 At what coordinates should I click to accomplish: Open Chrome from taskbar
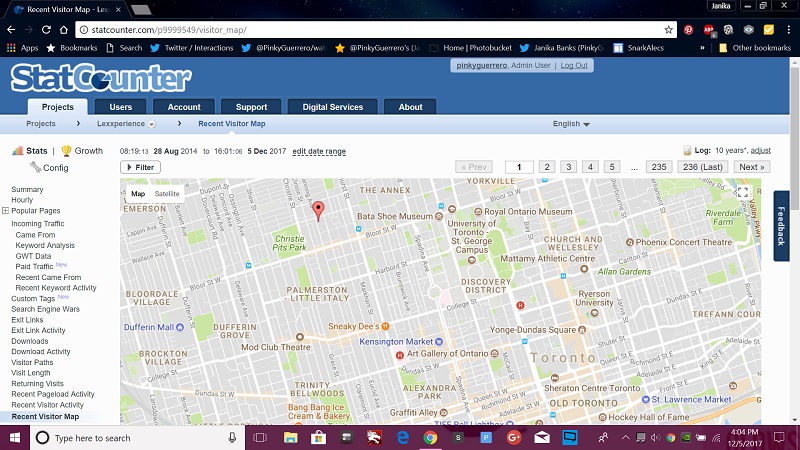430,437
